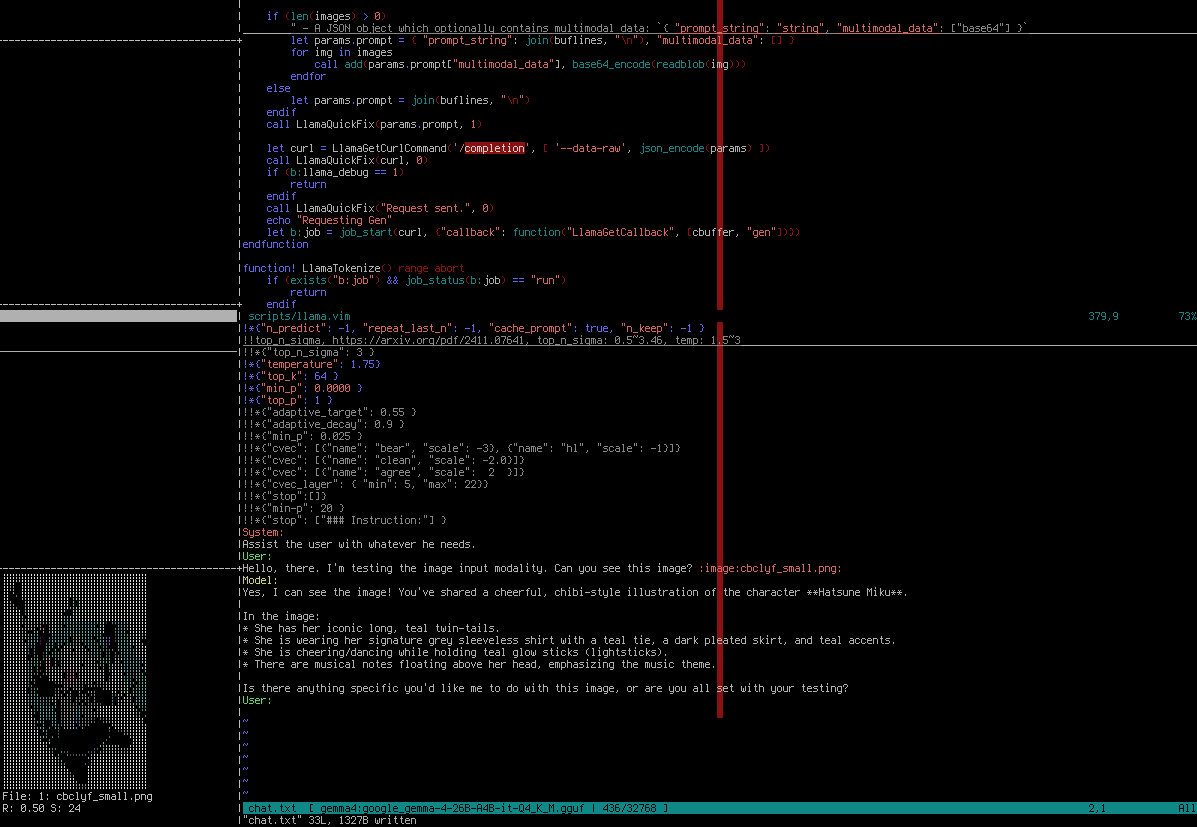This screenshot has width=1197, height=827.
Task: Click the ASCII-art Miku image preview
Action: click(75, 680)
